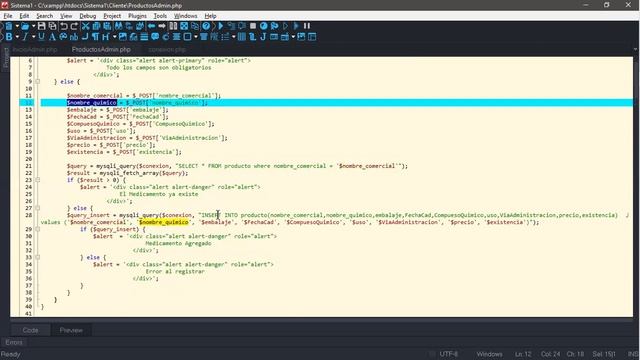Apply Bold formatting tag
This screenshot has height=360, width=640.
click(x=9, y=37)
